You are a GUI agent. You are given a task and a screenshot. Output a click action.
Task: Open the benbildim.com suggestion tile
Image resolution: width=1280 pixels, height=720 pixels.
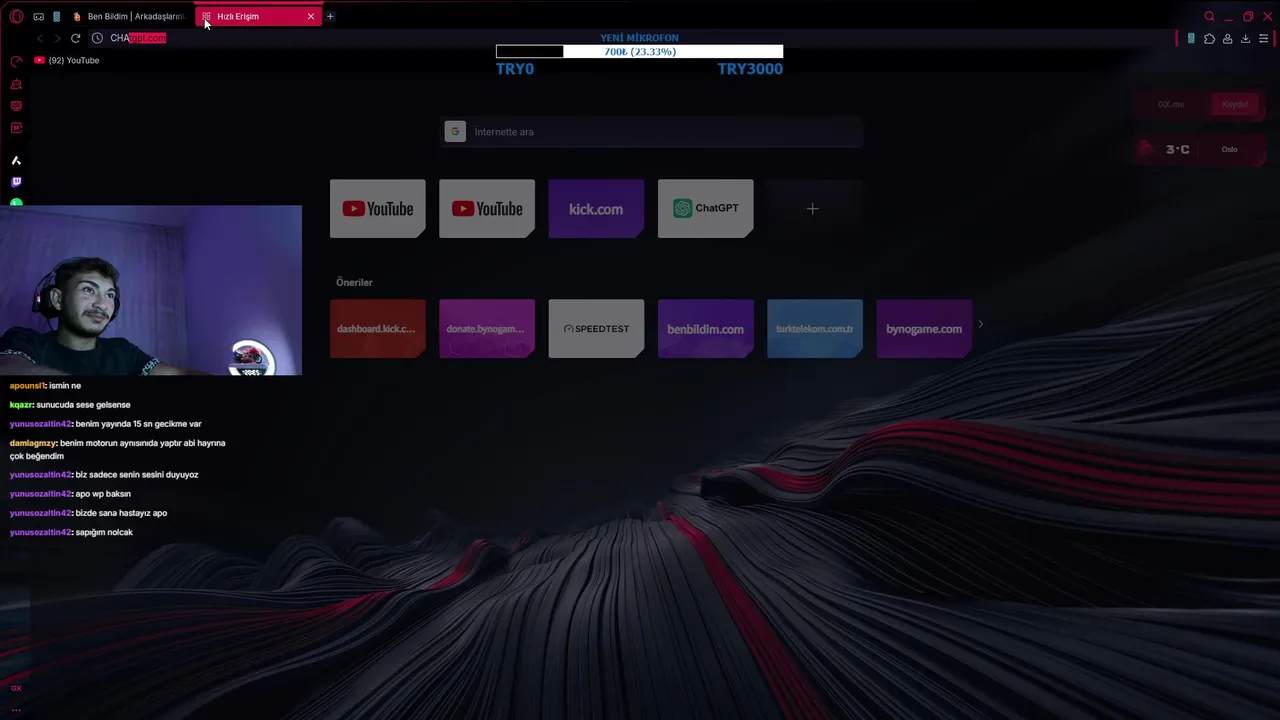click(705, 329)
